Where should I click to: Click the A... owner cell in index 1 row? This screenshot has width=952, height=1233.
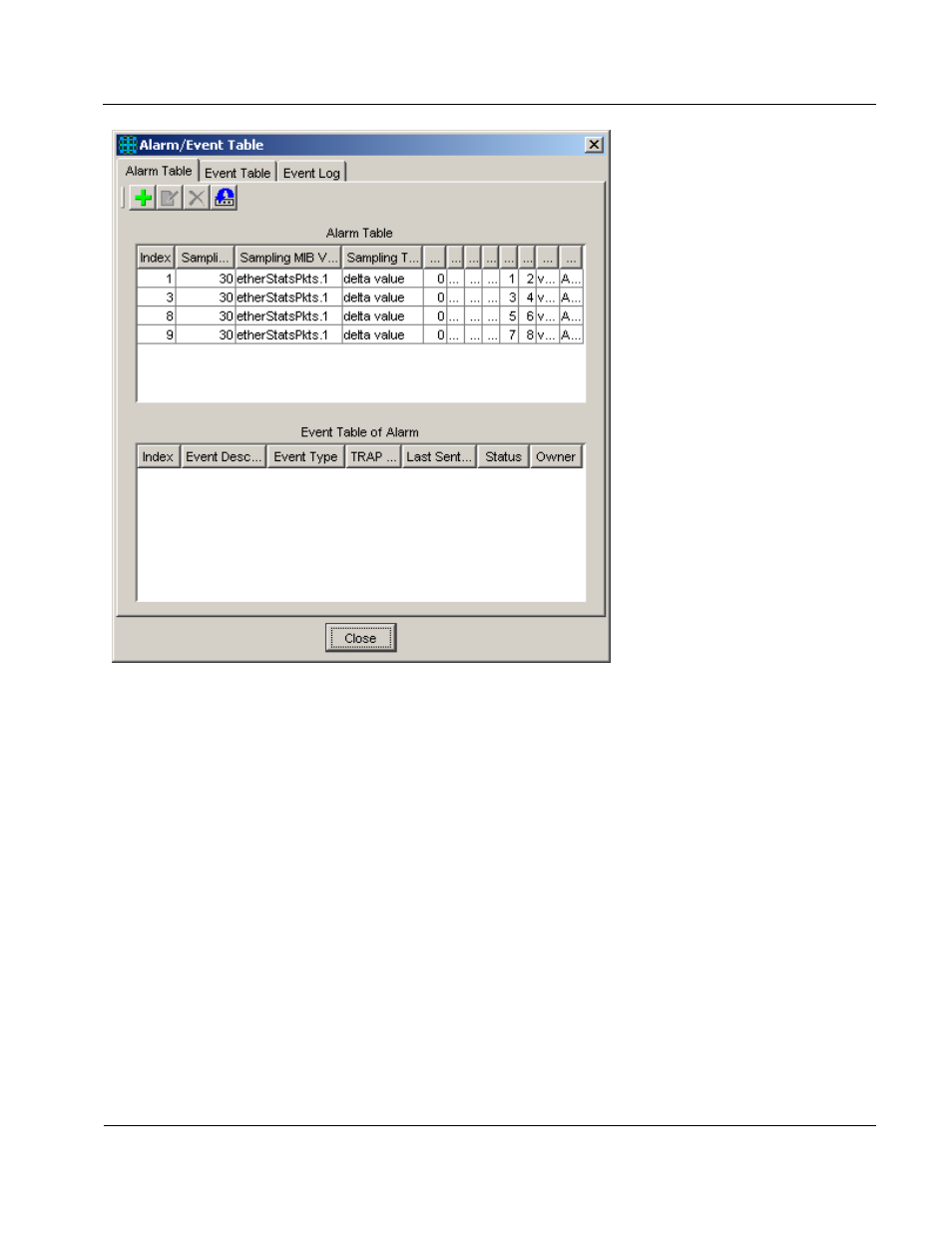pyautogui.click(x=571, y=279)
